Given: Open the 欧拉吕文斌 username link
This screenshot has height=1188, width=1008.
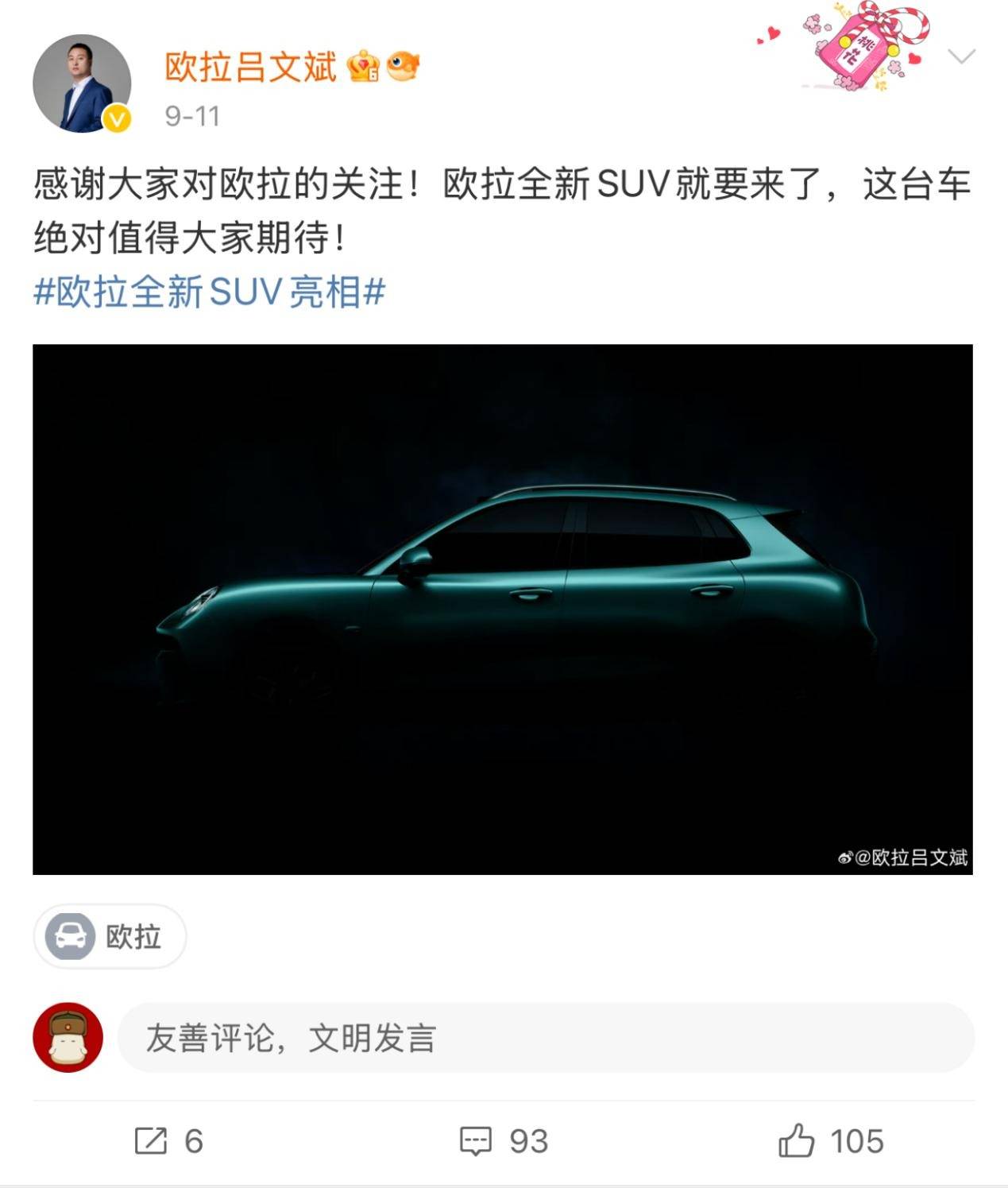Looking at the screenshot, I should (x=251, y=67).
